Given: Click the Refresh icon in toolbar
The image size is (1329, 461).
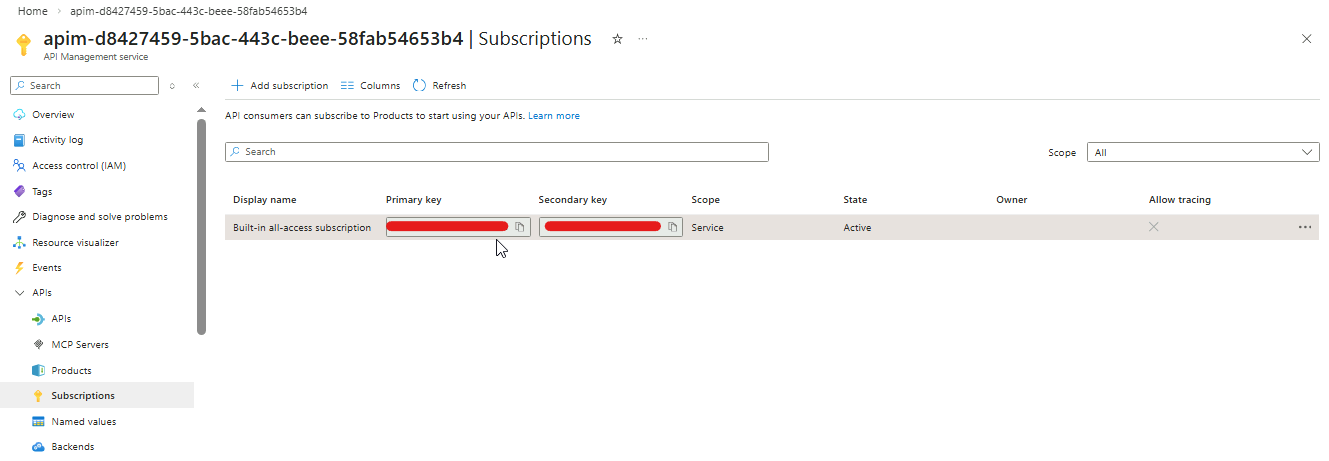Looking at the screenshot, I should pos(420,86).
